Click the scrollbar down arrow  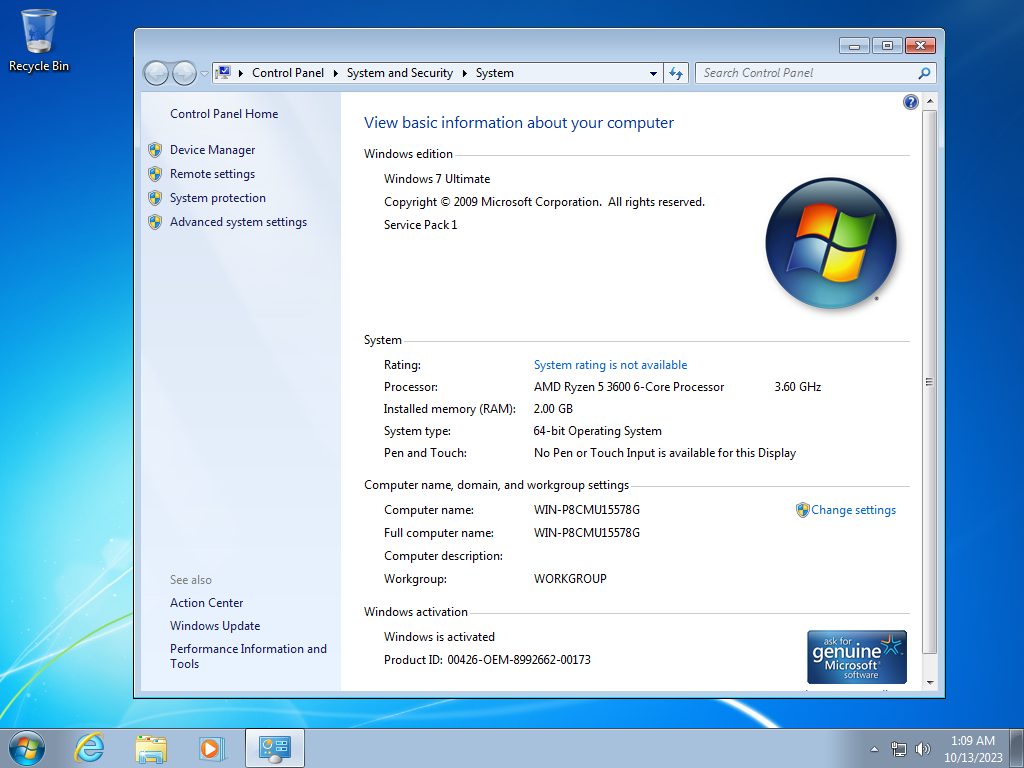click(x=930, y=682)
